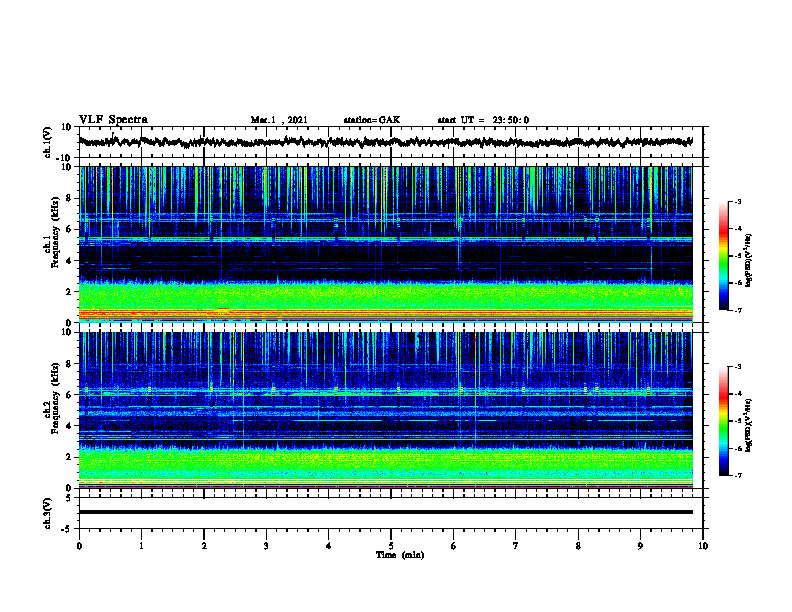Screen dimensions: 792x612
Task: Click the ch.2 "Frequency (kHz)" axis label
Action: [56, 398]
